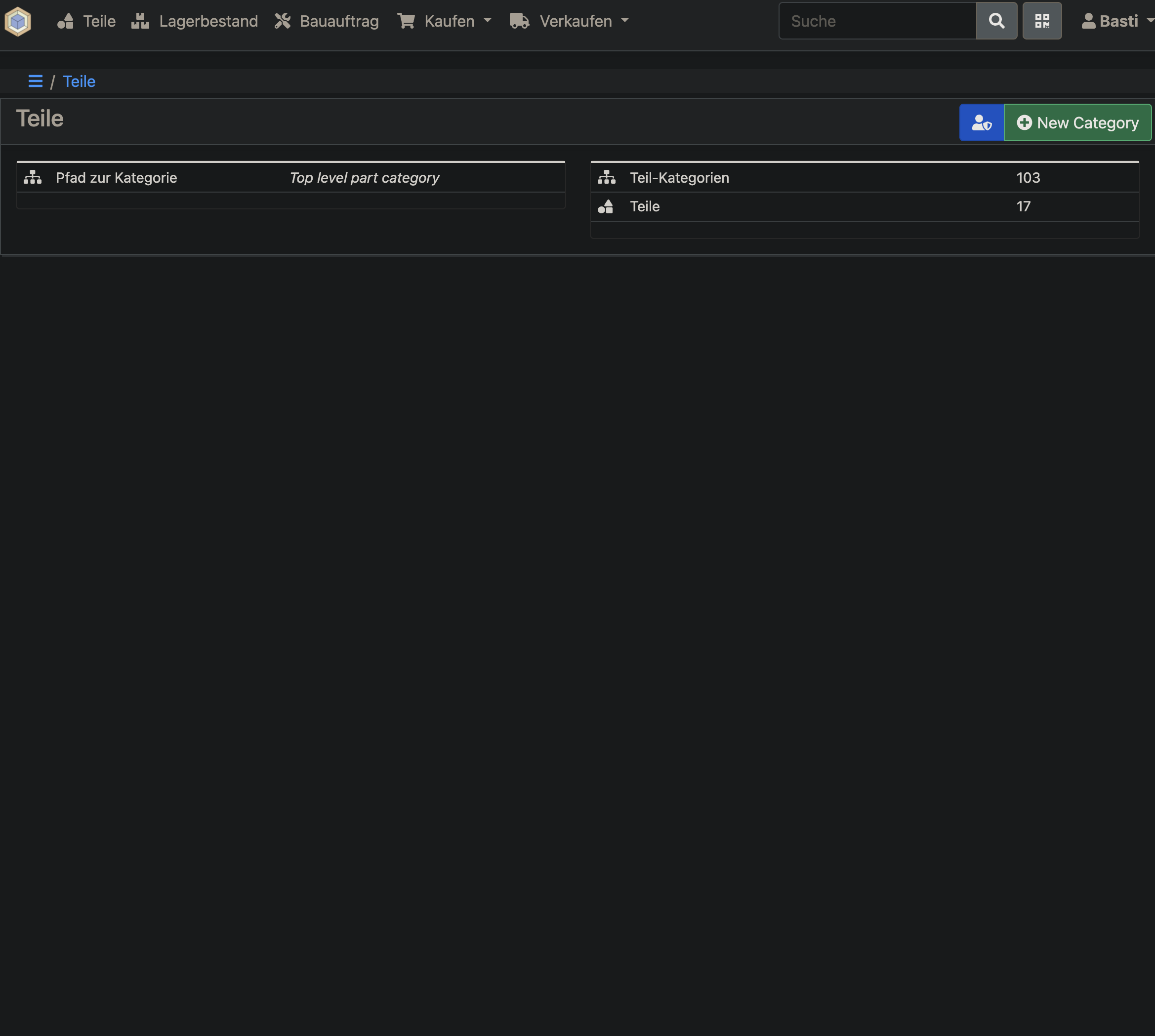The image size is (1155, 1036).
Task: Click the InvenTree logo
Action: pyautogui.click(x=17, y=21)
